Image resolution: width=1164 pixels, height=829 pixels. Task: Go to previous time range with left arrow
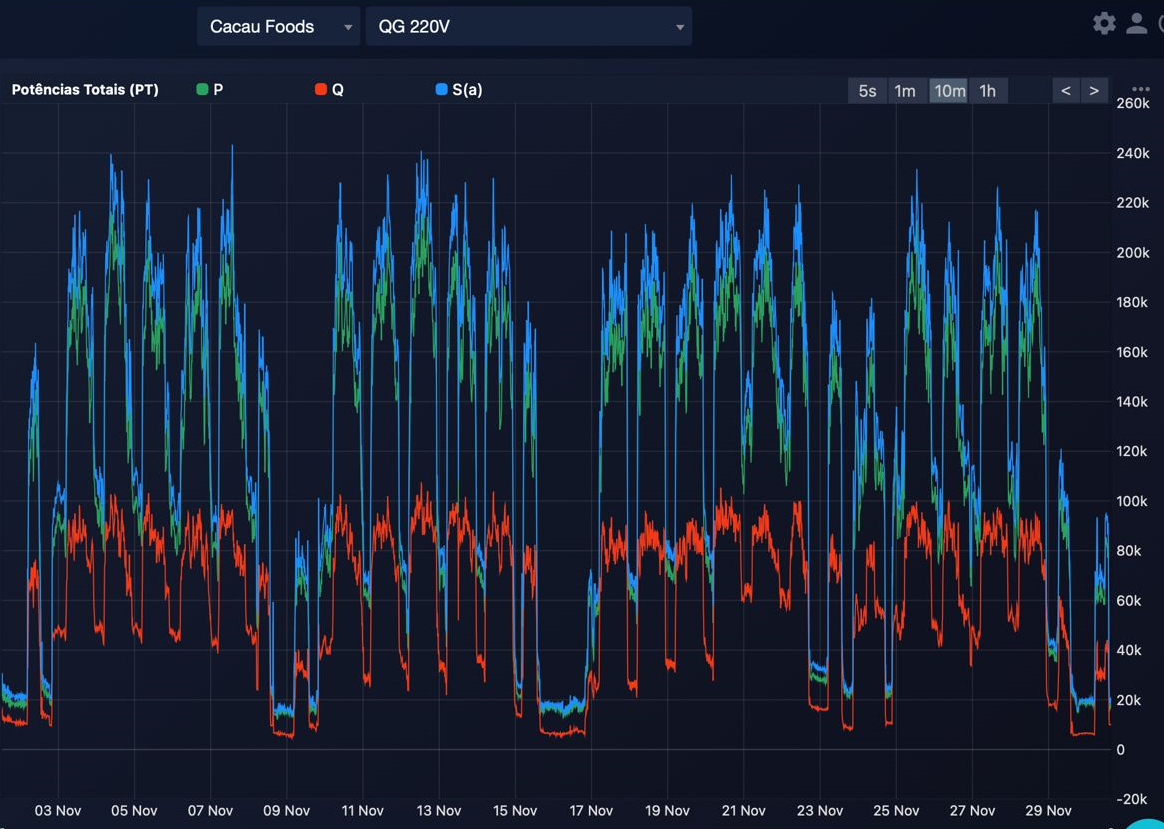(x=1066, y=91)
